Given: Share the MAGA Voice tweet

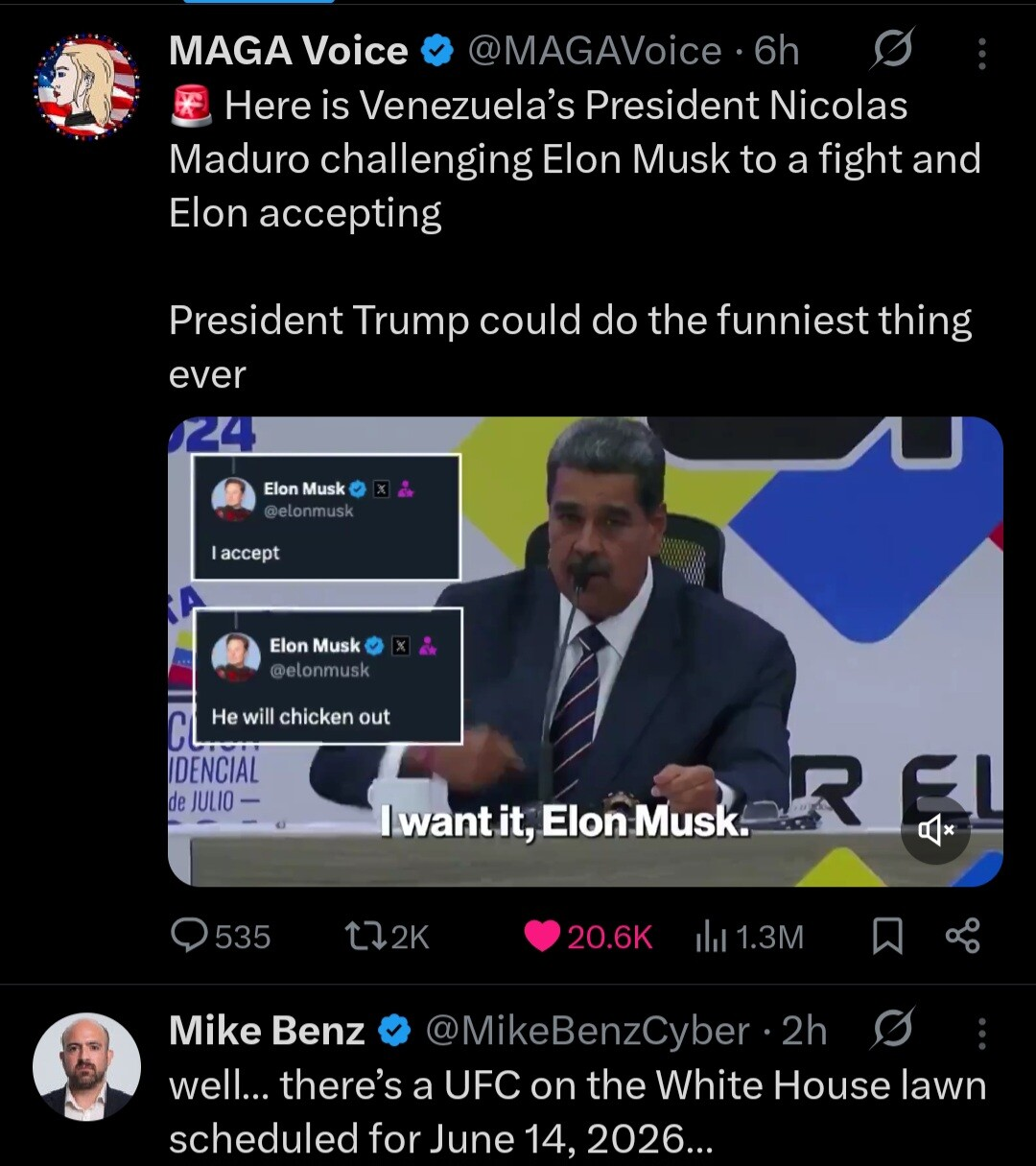Looking at the screenshot, I should (x=963, y=937).
